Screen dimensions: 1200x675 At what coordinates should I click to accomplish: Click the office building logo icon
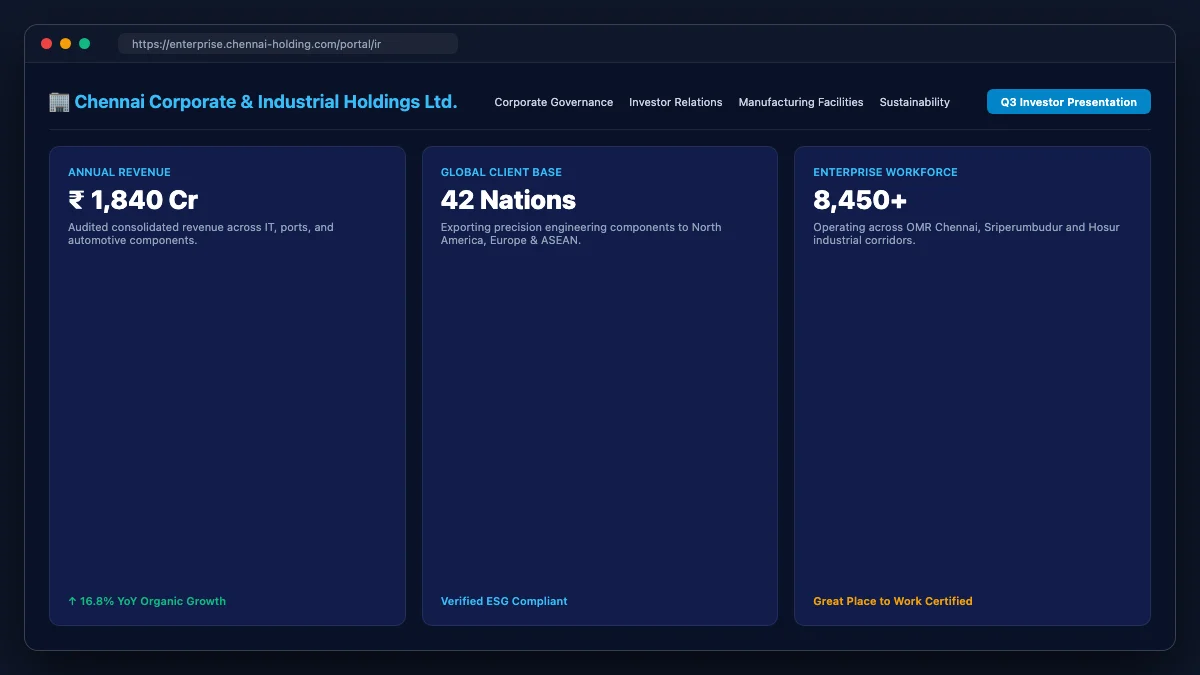59,102
